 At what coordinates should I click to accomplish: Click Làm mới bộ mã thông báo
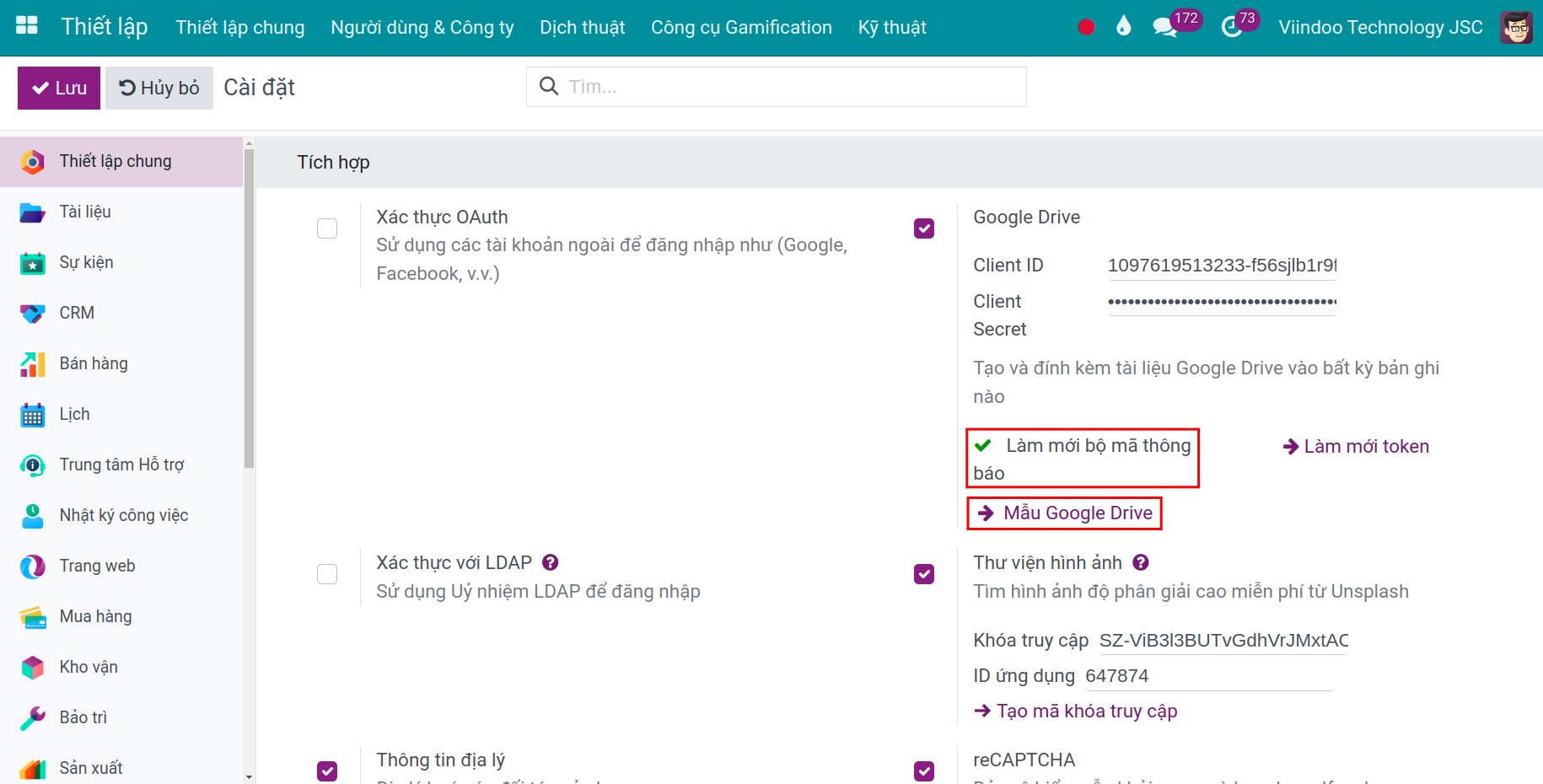pyautogui.click(x=1083, y=459)
